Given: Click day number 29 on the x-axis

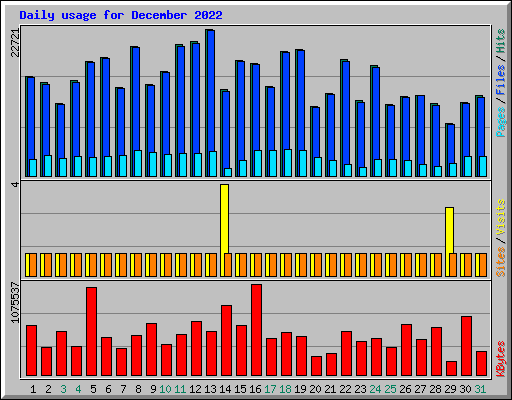Looking at the screenshot, I should [x=450, y=389].
